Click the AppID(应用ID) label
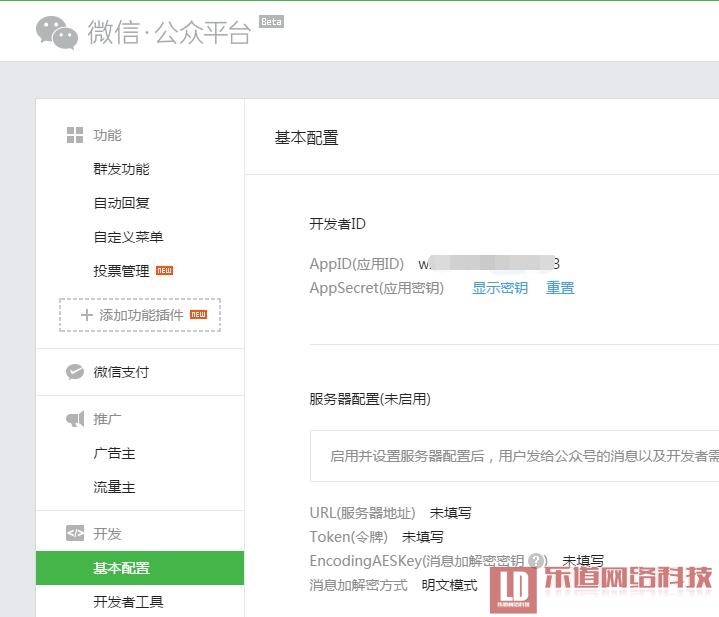The width and height of the screenshot is (719, 617). (357, 264)
